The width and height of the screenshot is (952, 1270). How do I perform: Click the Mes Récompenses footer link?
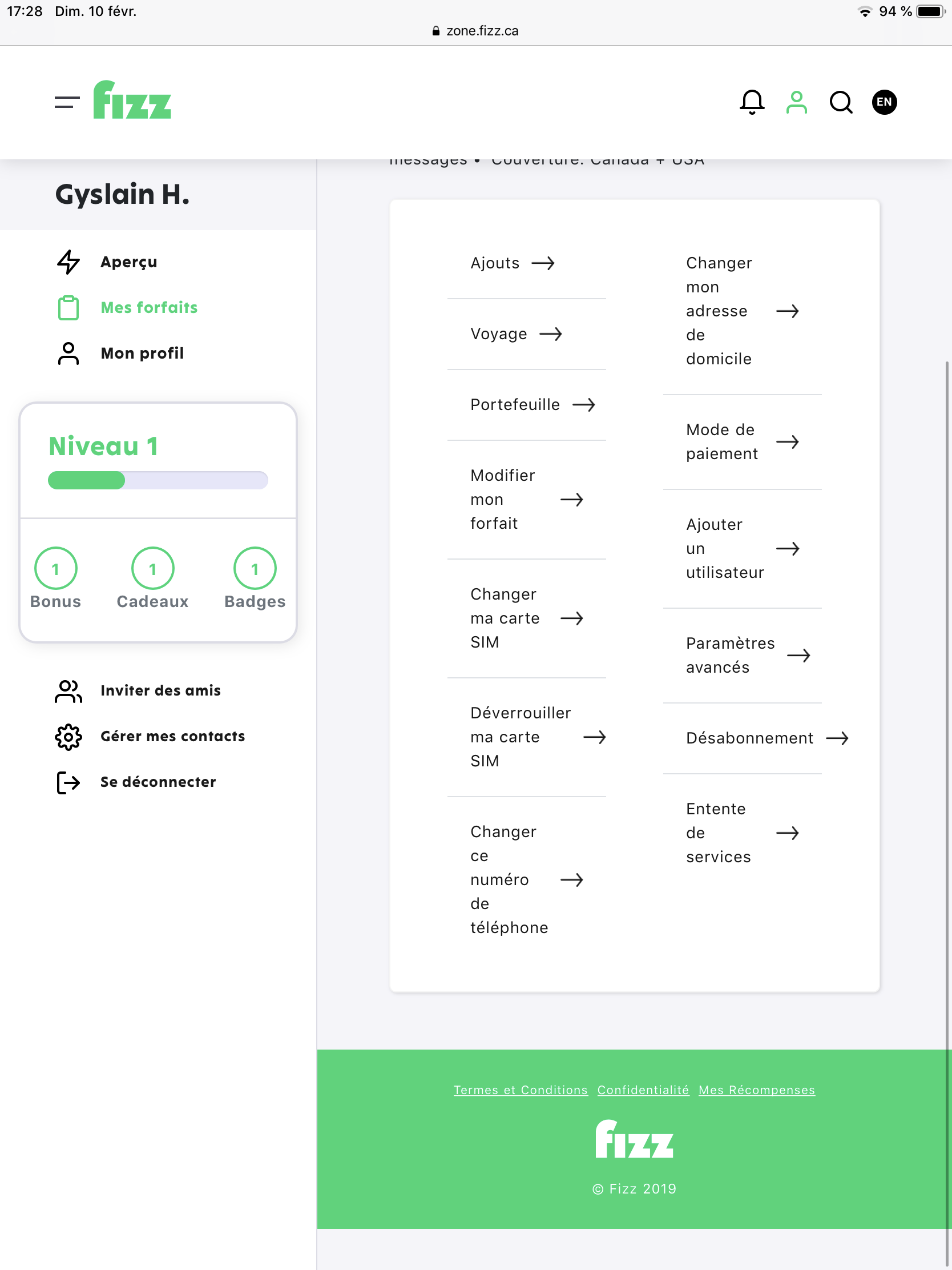[x=756, y=1090]
